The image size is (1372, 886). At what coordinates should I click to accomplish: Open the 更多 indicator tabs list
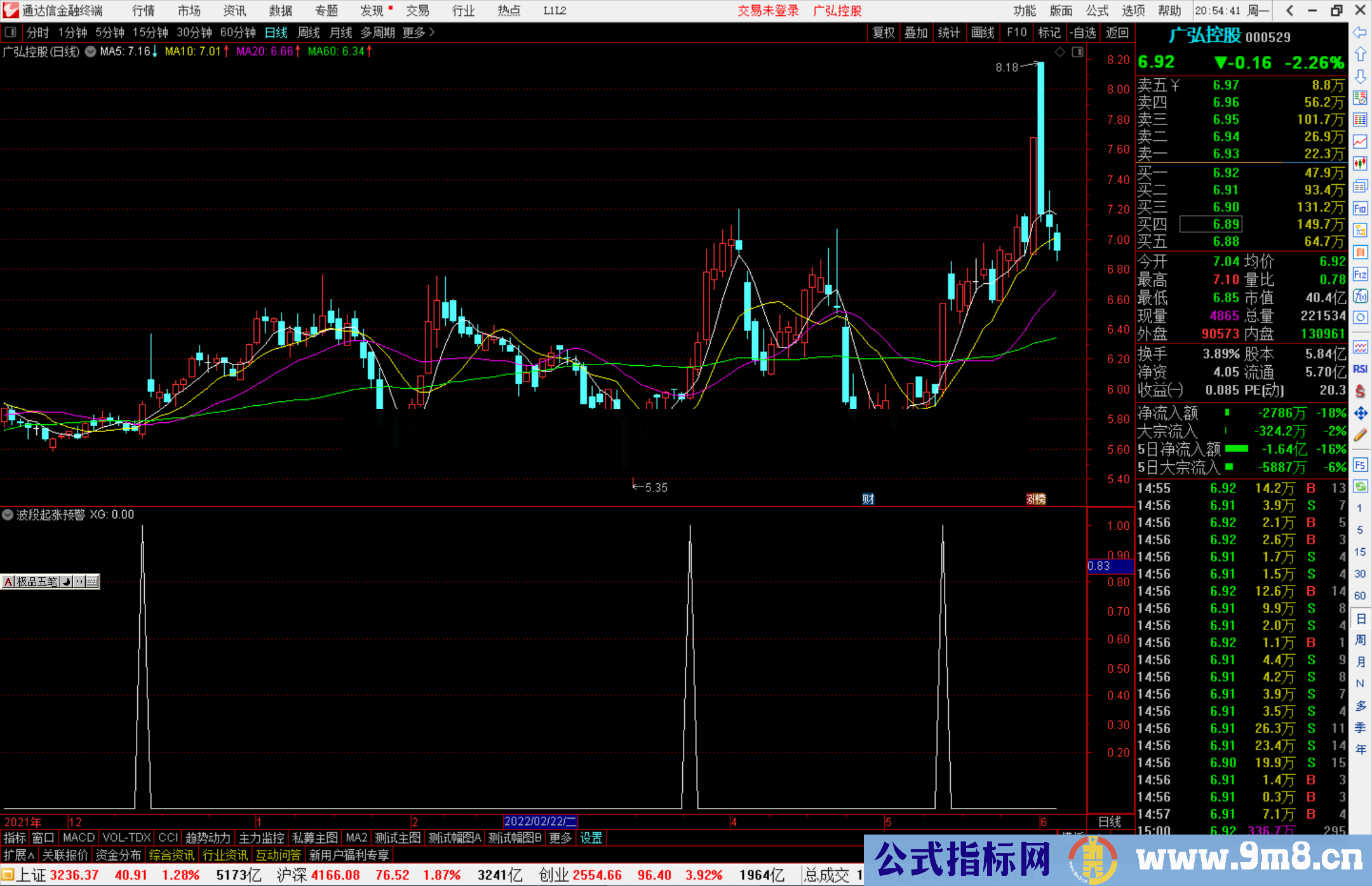point(560,838)
